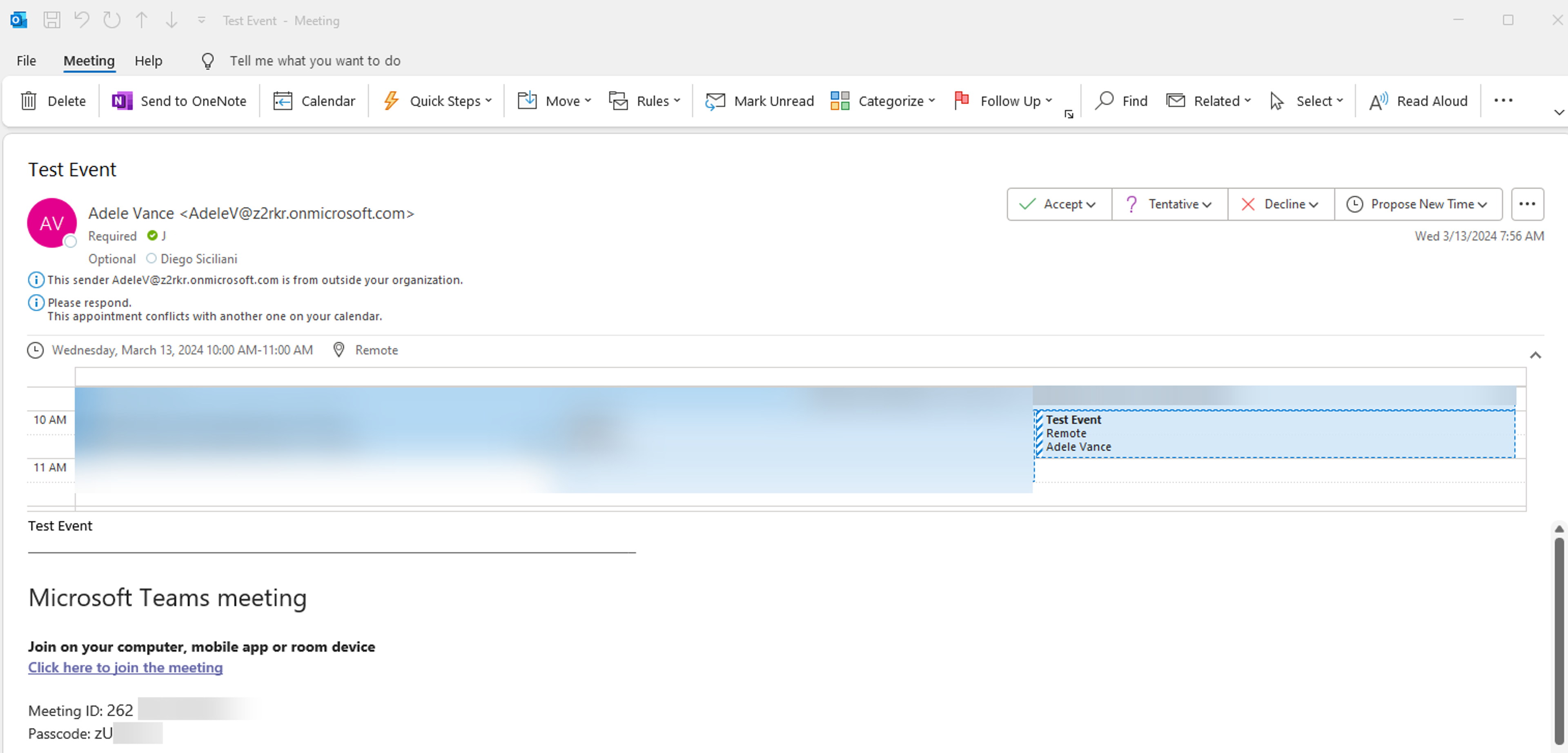Click the meeting date and time text
Screen dimensions: 1568x753
click(x=182, y=350)
